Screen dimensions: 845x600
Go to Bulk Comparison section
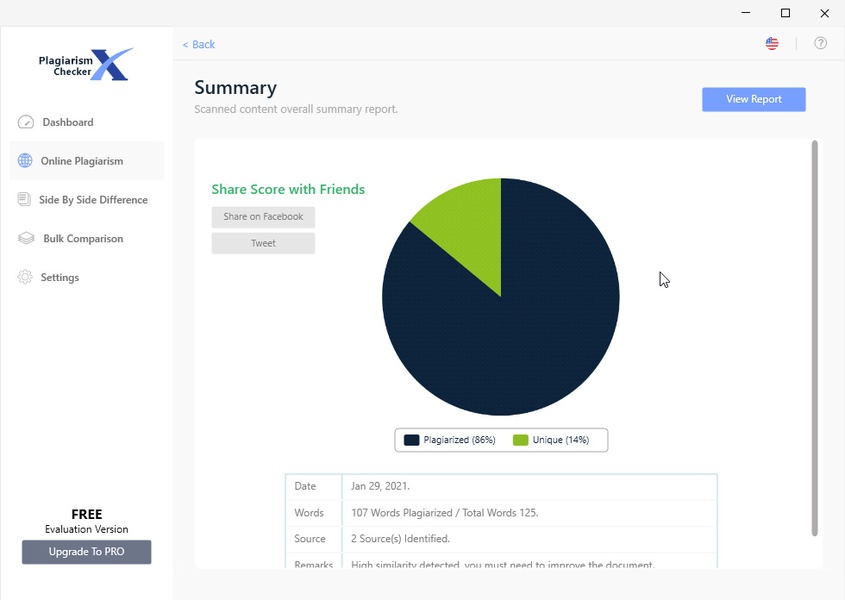click(x=83, y=239)
